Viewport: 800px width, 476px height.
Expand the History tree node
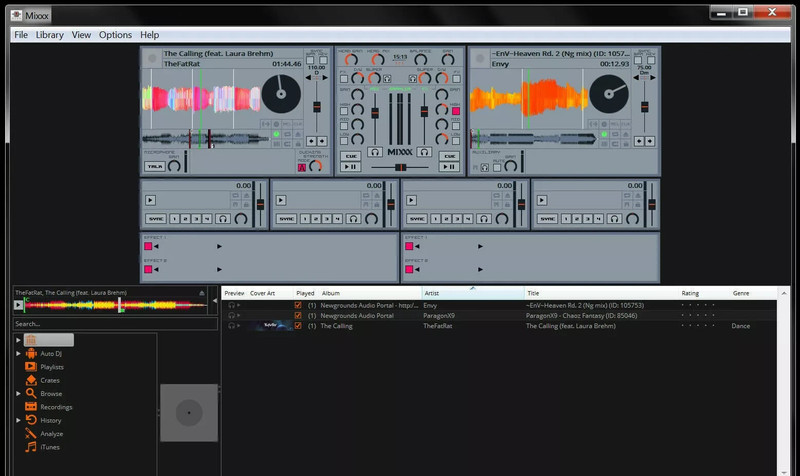point(18,420)
